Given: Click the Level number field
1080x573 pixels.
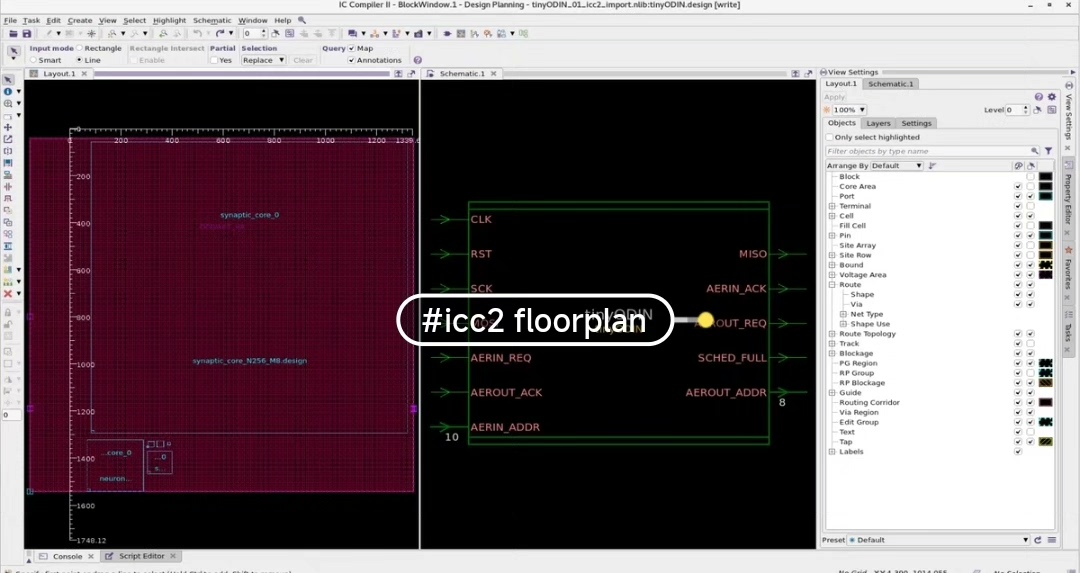Looking at the screenshot, I should [1017, 110].
